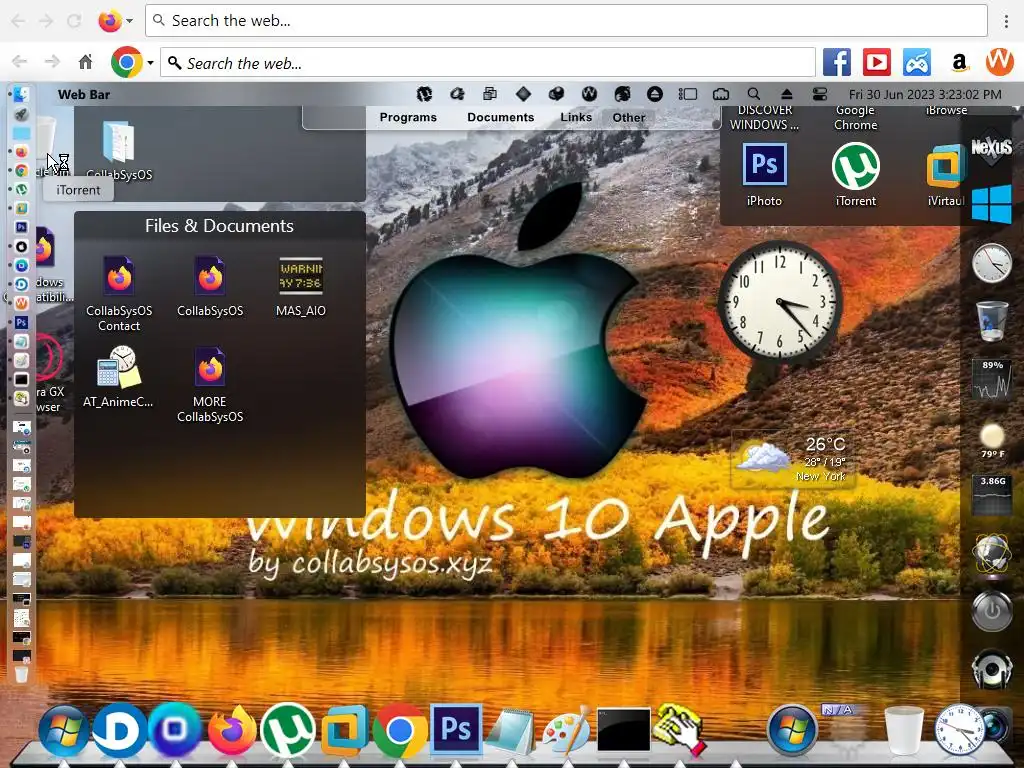Open the three-dot menu at top right
Image resolution: width=1024 pixels, height=768 pixels.
1006,21
